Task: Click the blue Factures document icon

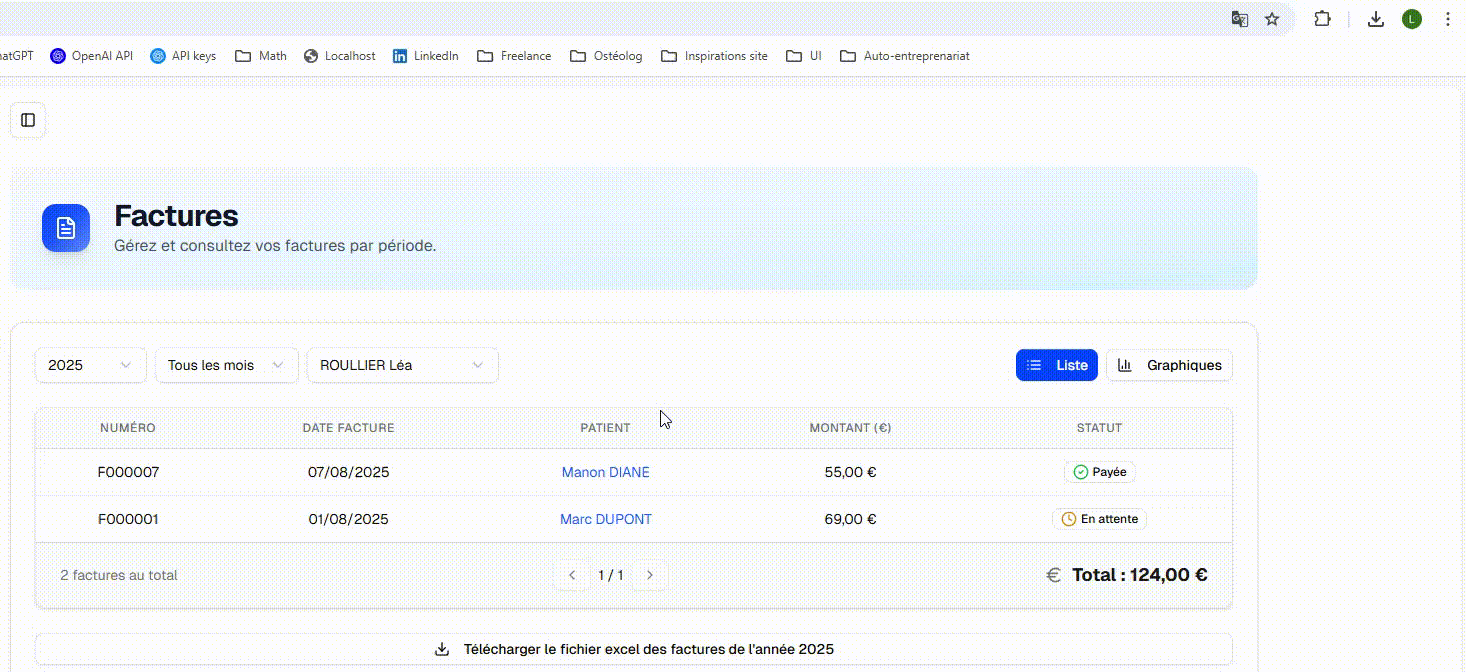Action: pyautogui.click(x=66, y=228)
